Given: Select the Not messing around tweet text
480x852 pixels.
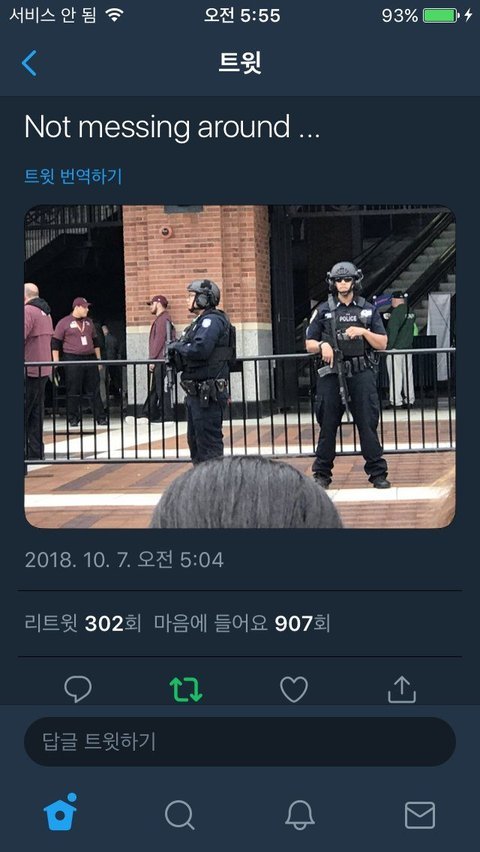Looking at the screenshot, I should click(172, 127).
